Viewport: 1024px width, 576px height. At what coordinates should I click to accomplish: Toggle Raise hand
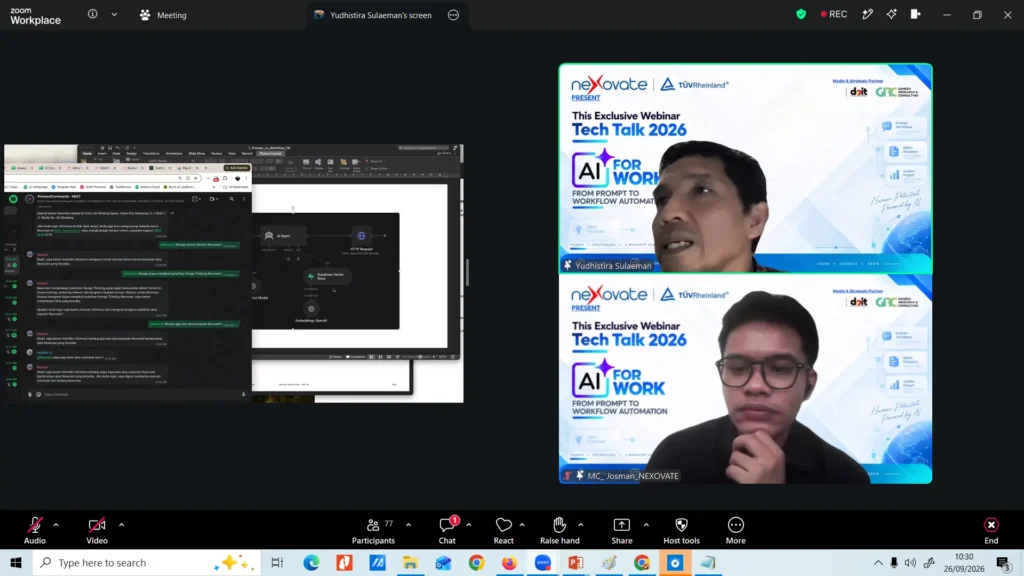[560, 530]
